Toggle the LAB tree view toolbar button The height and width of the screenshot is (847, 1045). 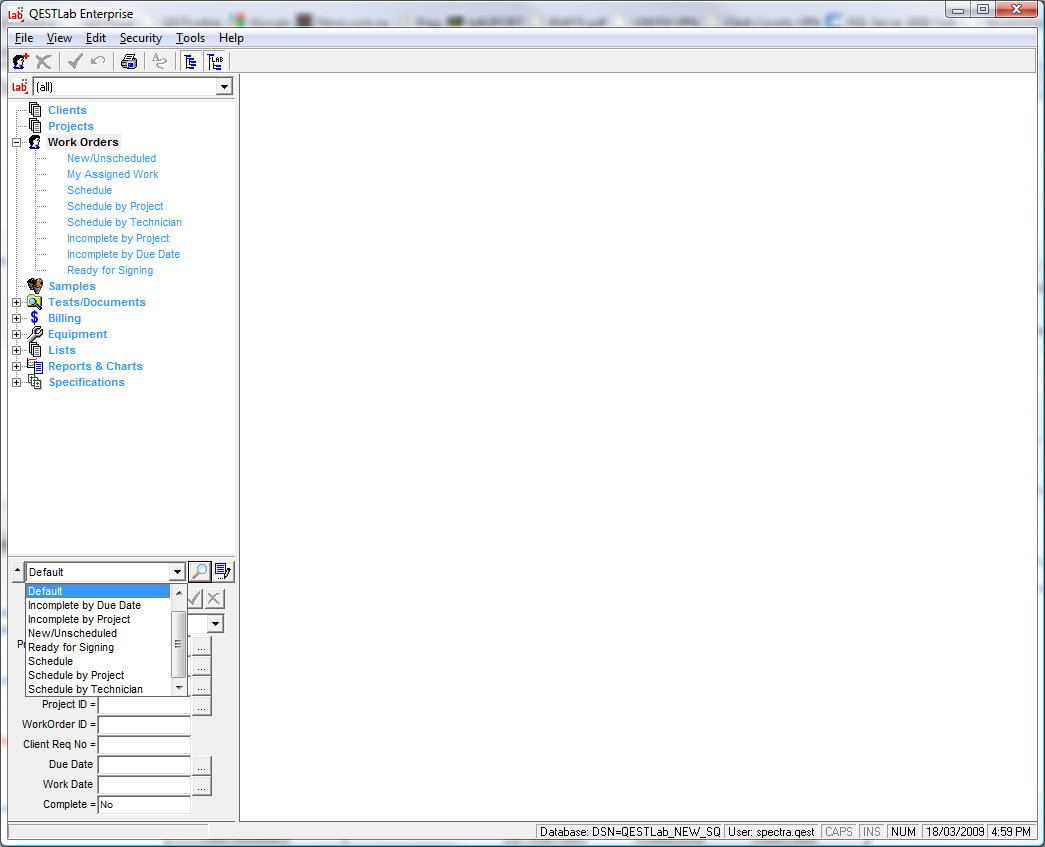215,62
